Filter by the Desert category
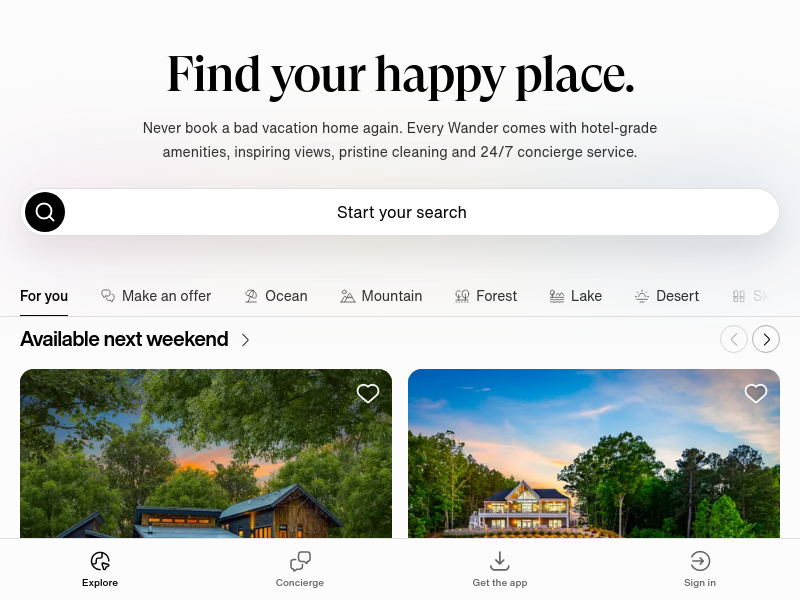800x600 pixels. [x=666, y=296]
